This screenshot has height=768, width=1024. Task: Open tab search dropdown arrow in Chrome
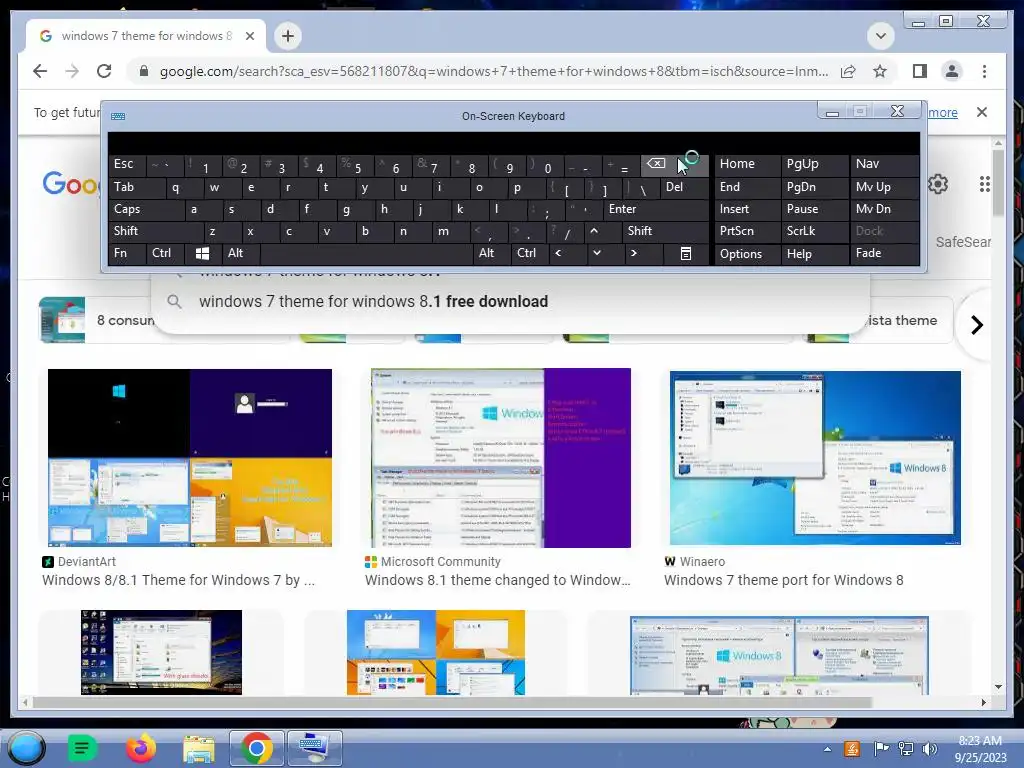tap(880, 36)
